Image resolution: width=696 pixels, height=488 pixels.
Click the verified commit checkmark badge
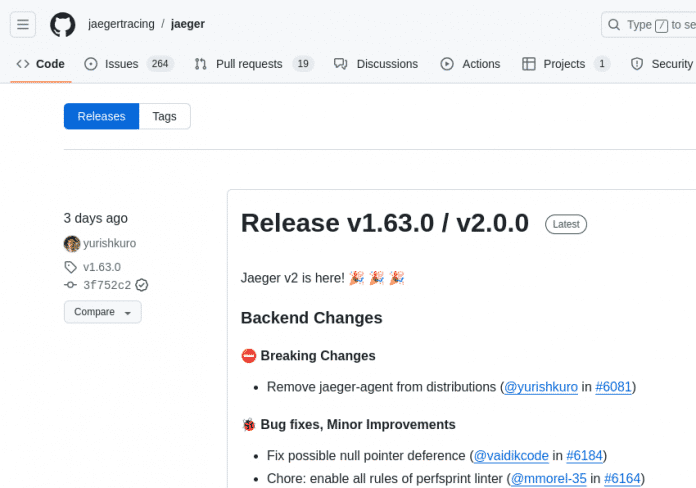pyautogui.click(x=142, y=285)
